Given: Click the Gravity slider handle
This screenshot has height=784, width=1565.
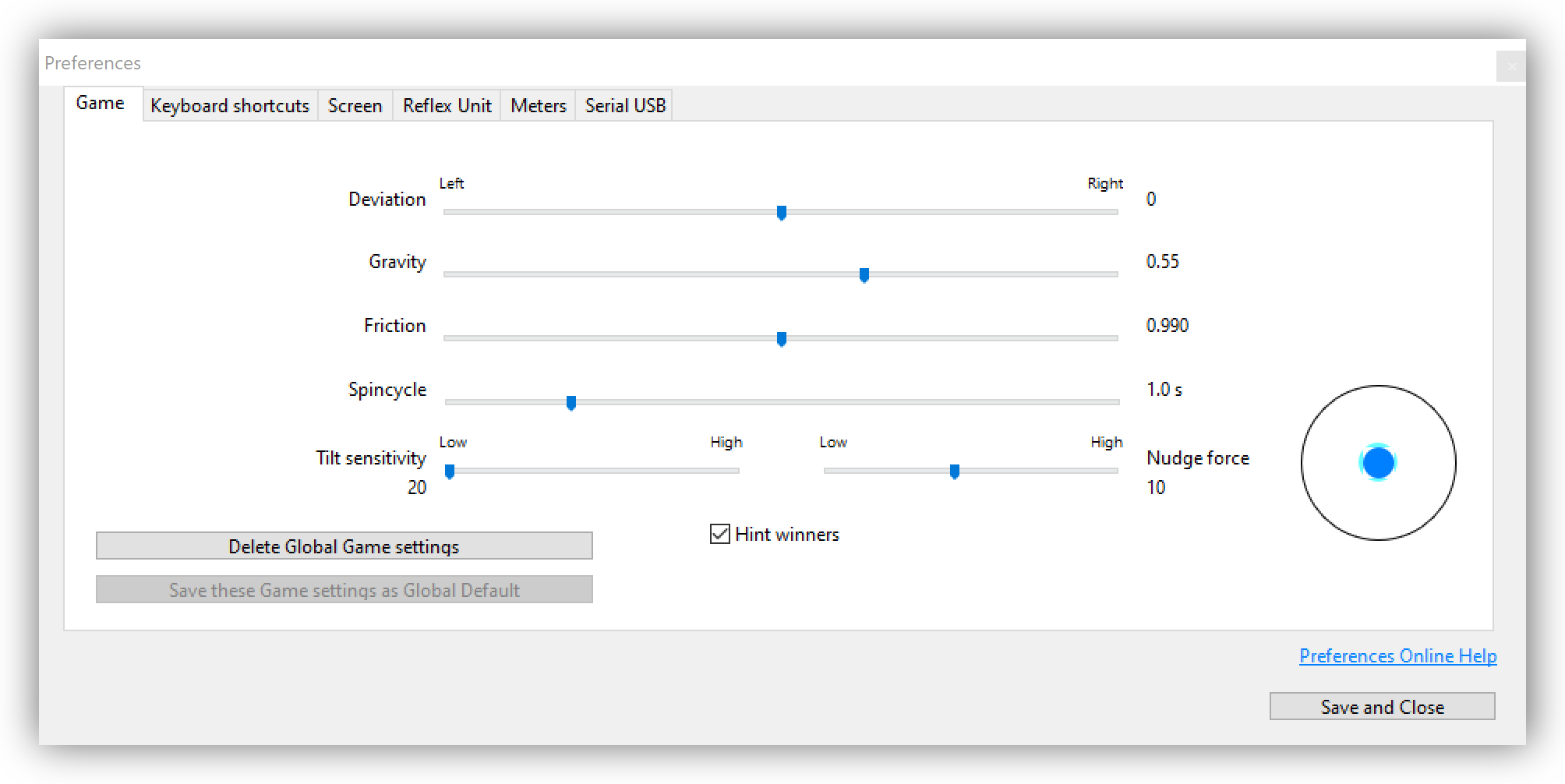Looking at the screenshot, I should [864, 275].
